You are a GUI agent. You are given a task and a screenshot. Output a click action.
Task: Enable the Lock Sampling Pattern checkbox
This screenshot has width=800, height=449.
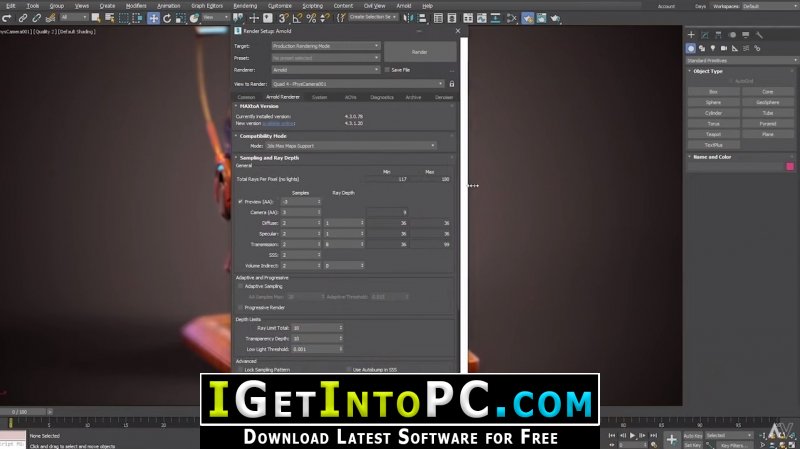coord(240,369)
